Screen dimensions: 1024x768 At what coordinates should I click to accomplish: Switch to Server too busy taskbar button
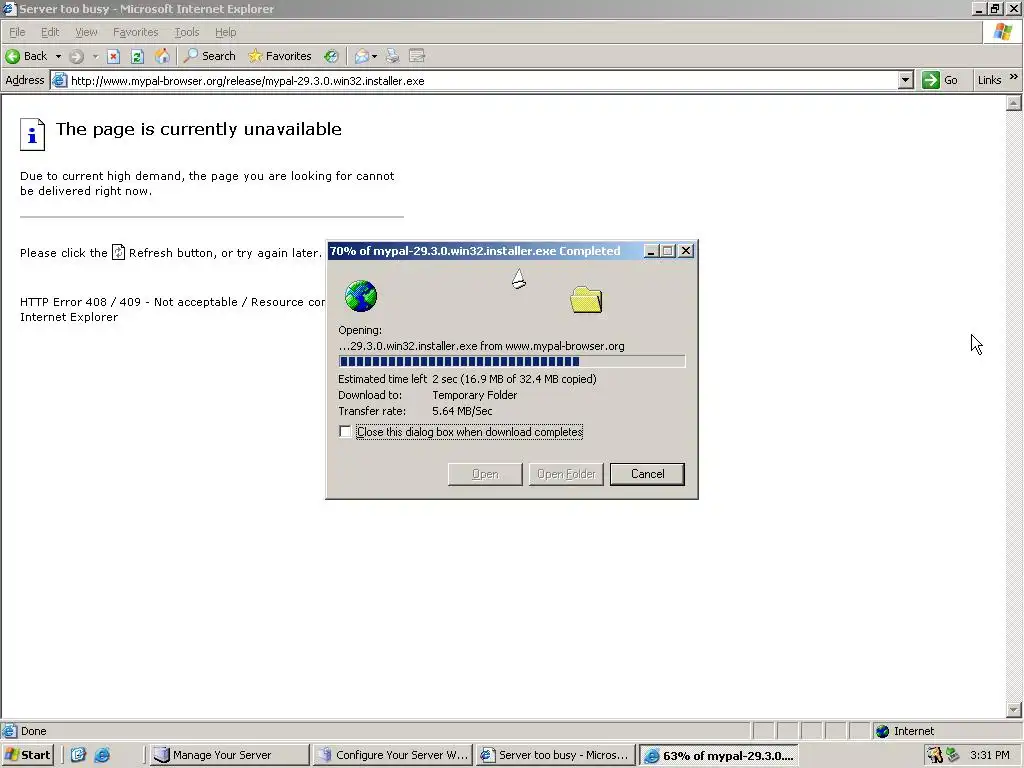555,755
